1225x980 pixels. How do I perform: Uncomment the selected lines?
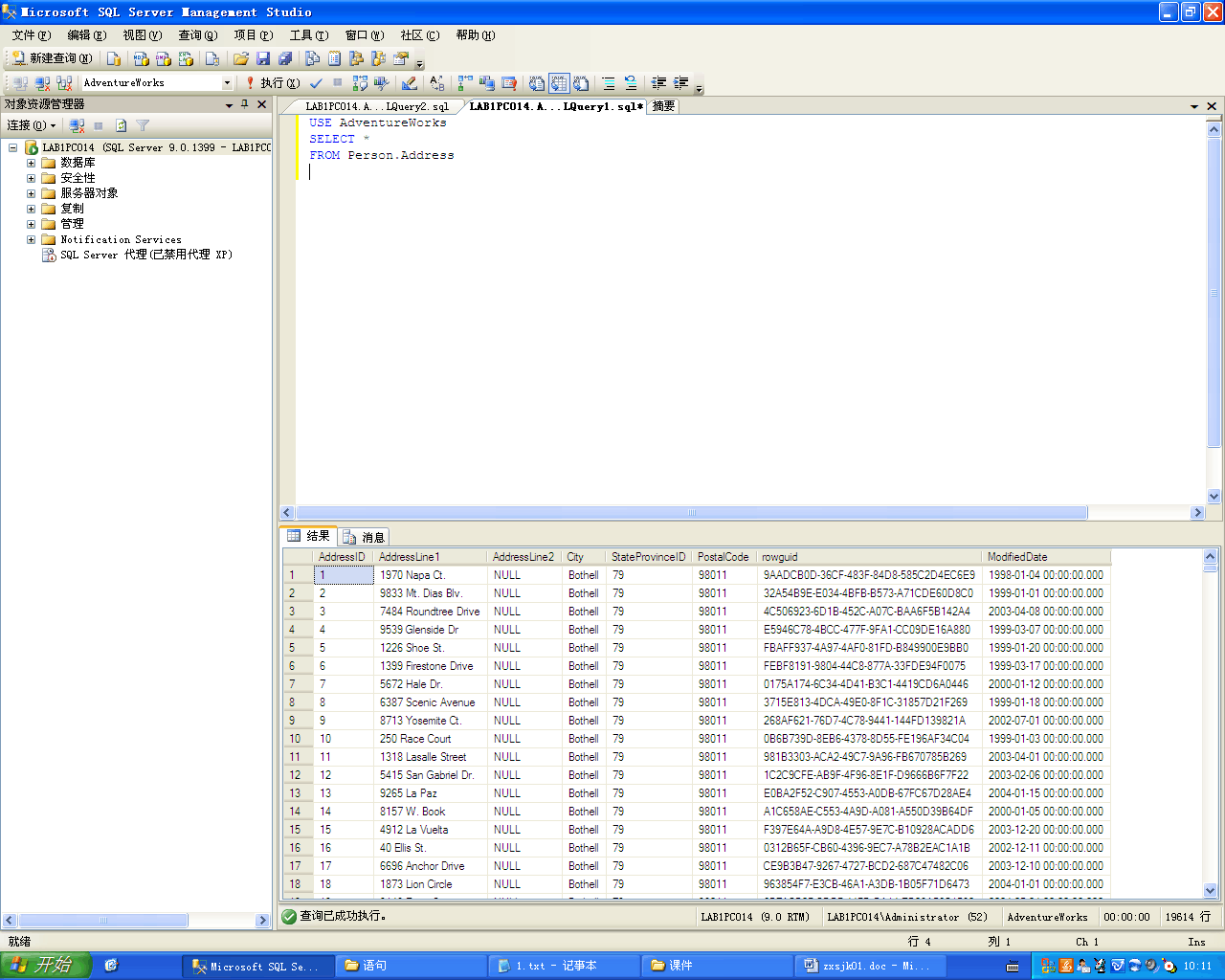pos(631,83)
